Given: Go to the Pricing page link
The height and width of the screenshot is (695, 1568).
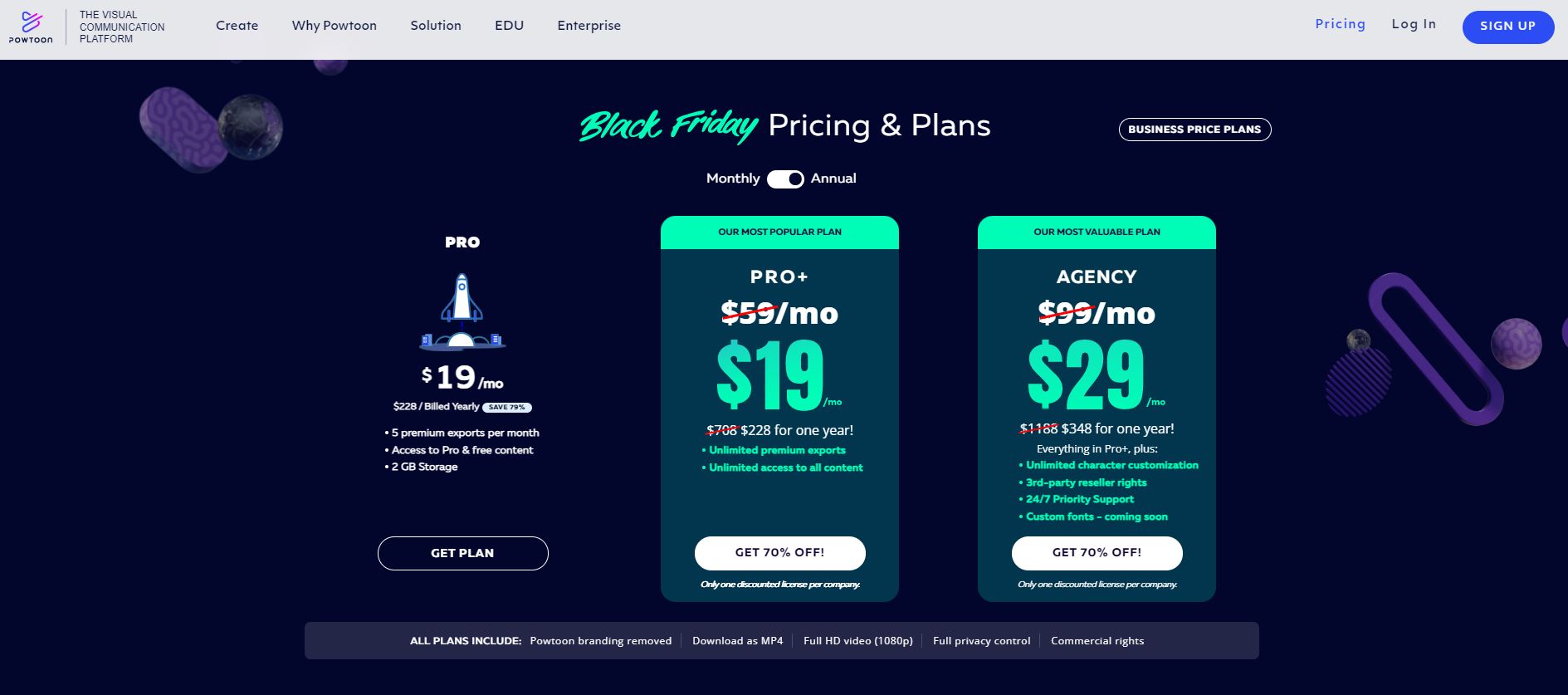Looking at the screenshot, I should point(1341,24).
